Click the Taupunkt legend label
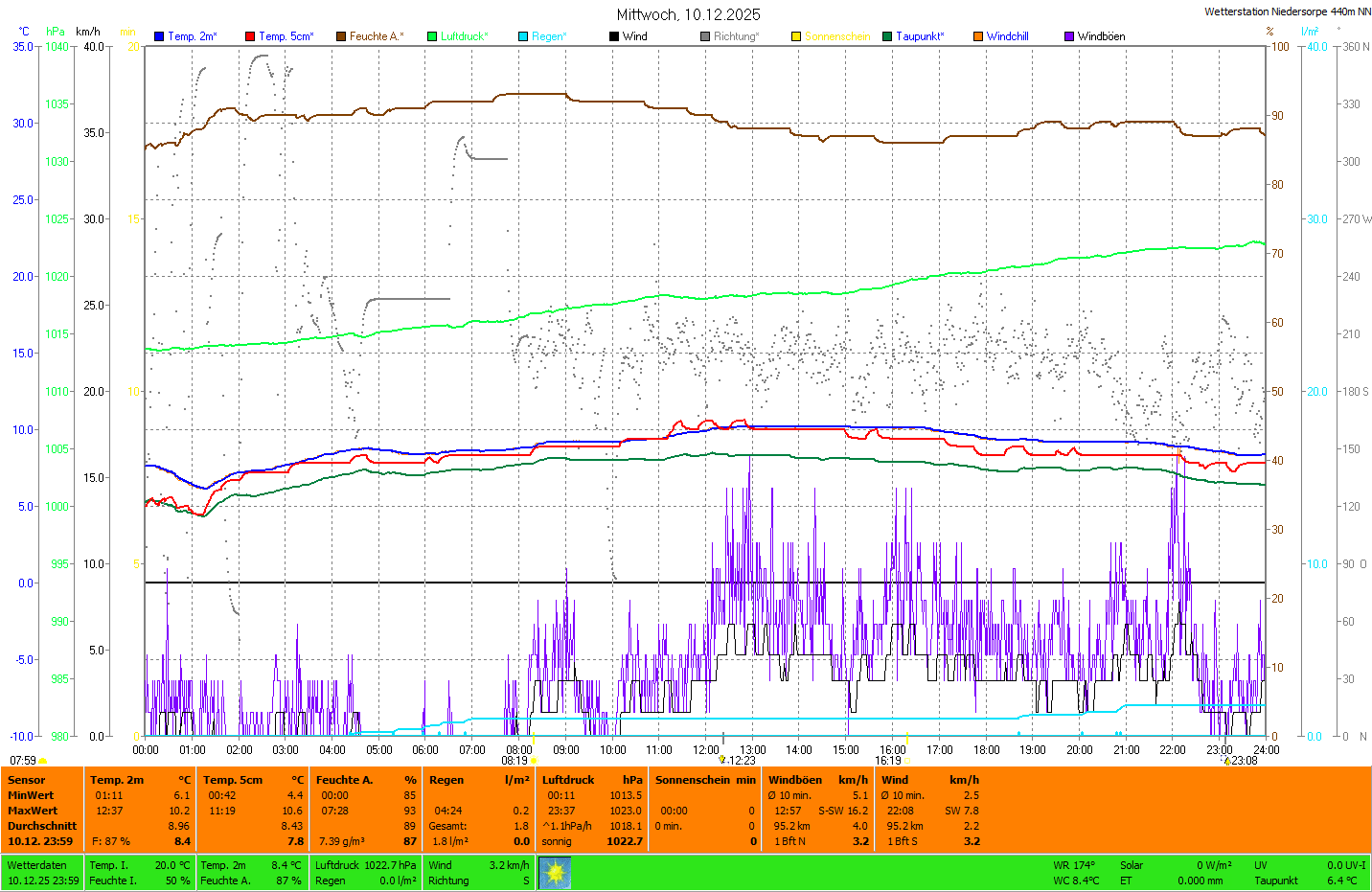This screenshot has width=1372, height=892. tap(919, 36)
